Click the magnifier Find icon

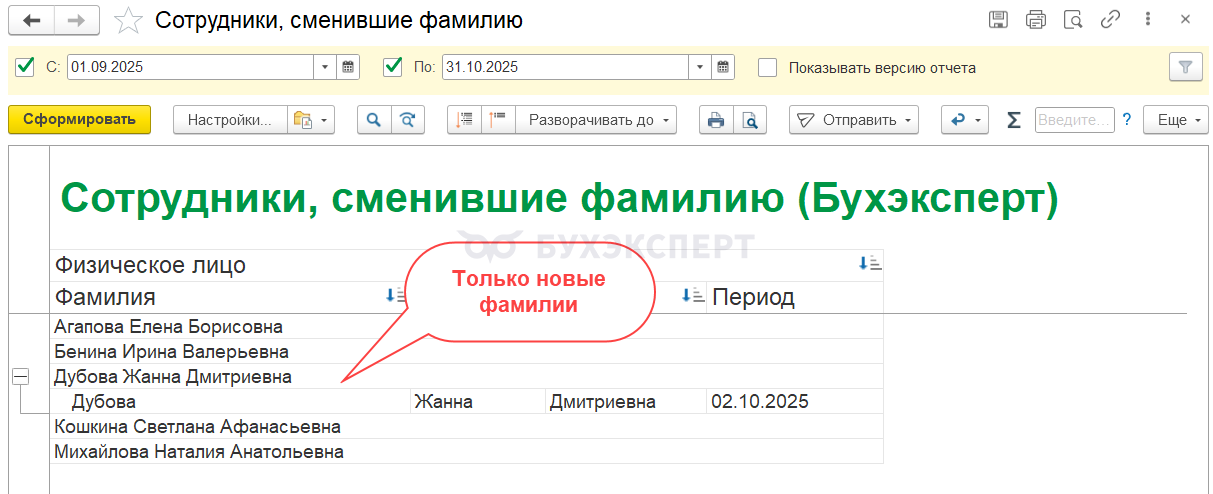(374, 120)
